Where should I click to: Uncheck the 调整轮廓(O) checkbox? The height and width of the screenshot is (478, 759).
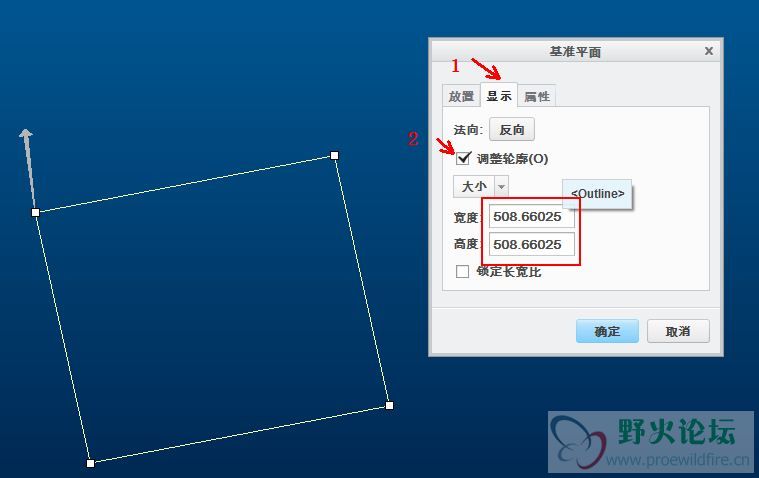tap(463, 158)
